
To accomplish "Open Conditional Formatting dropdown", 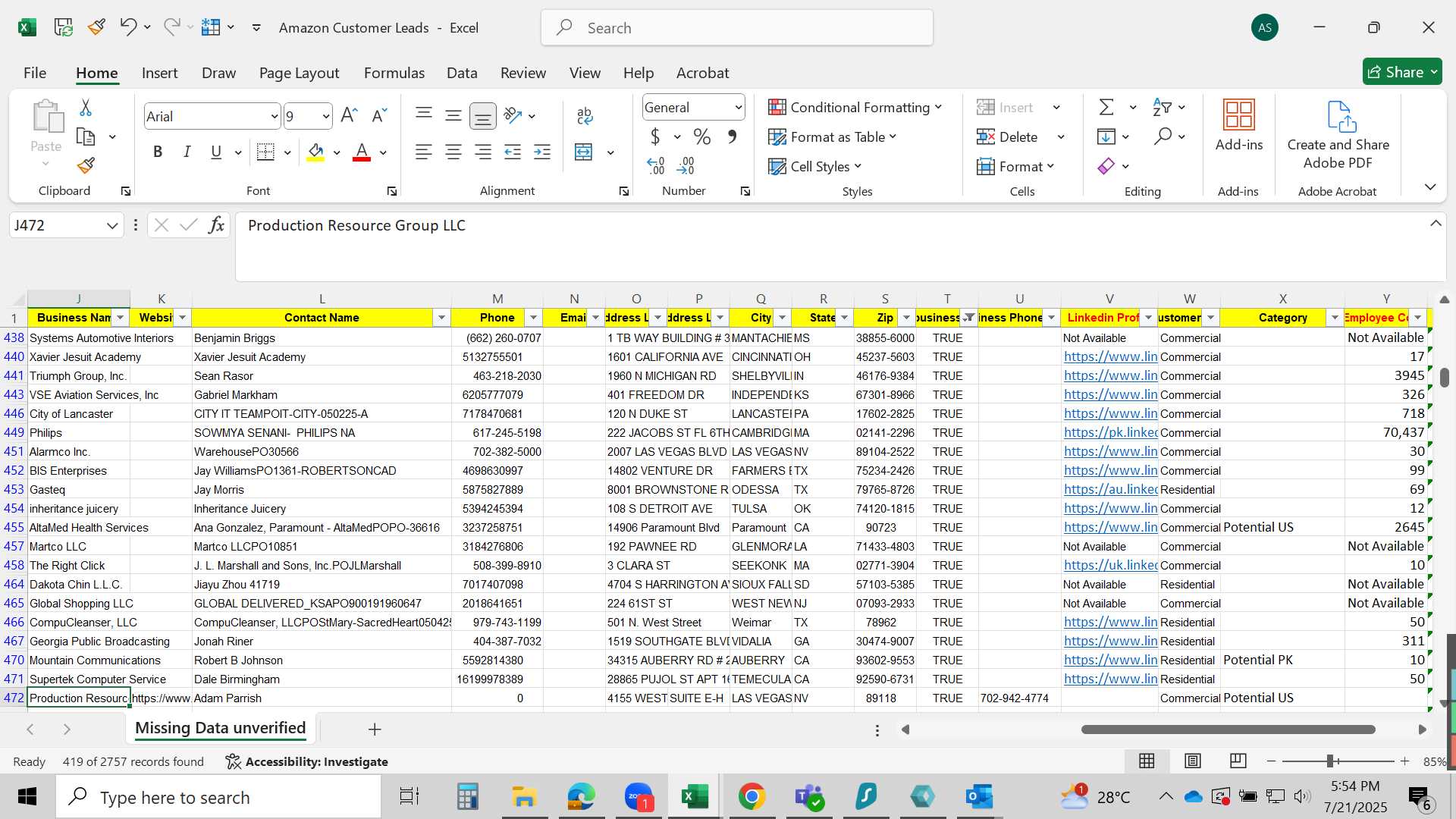I will [x=855, y=107].
